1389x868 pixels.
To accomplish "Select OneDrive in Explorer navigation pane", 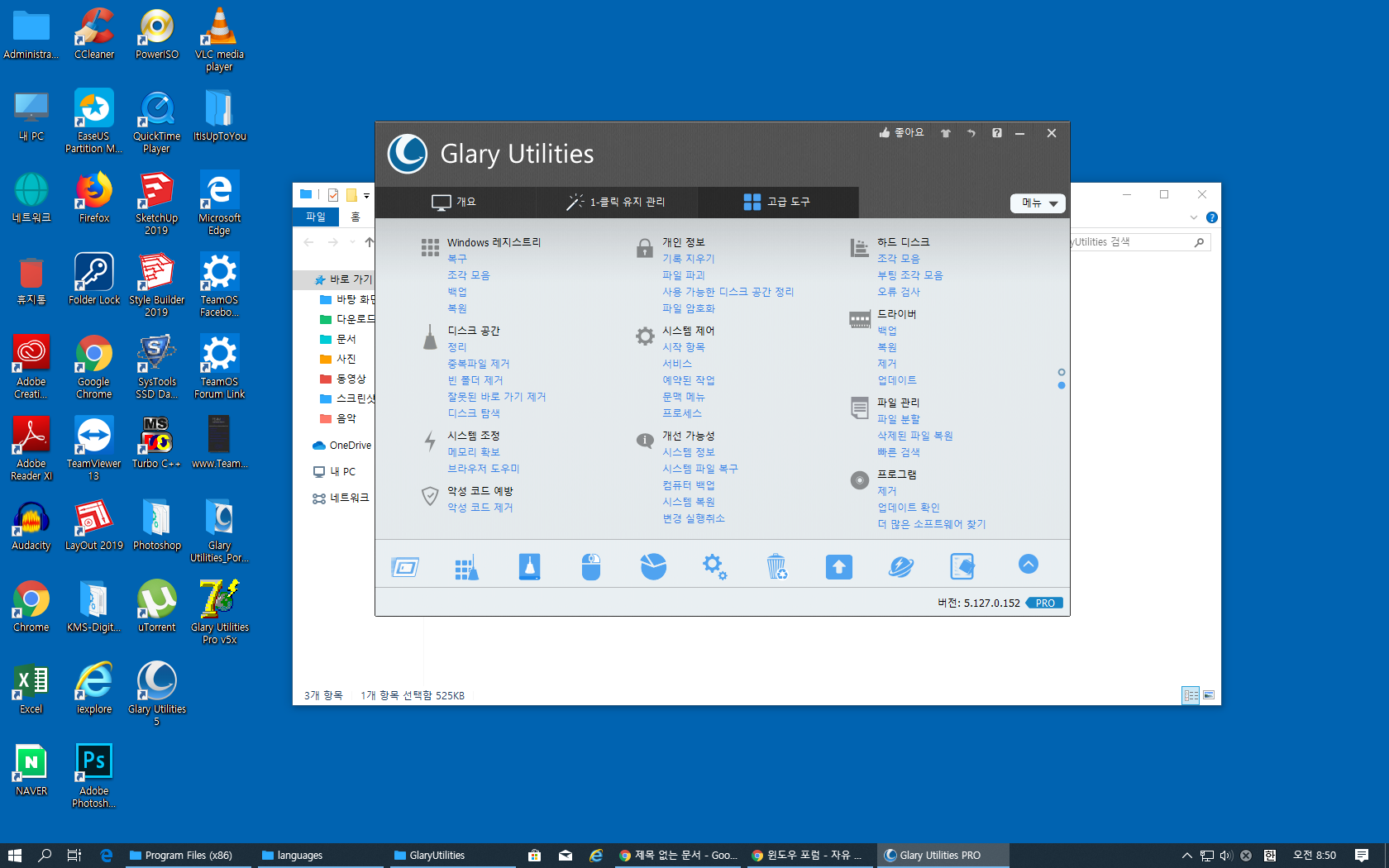I will [342, 446].
